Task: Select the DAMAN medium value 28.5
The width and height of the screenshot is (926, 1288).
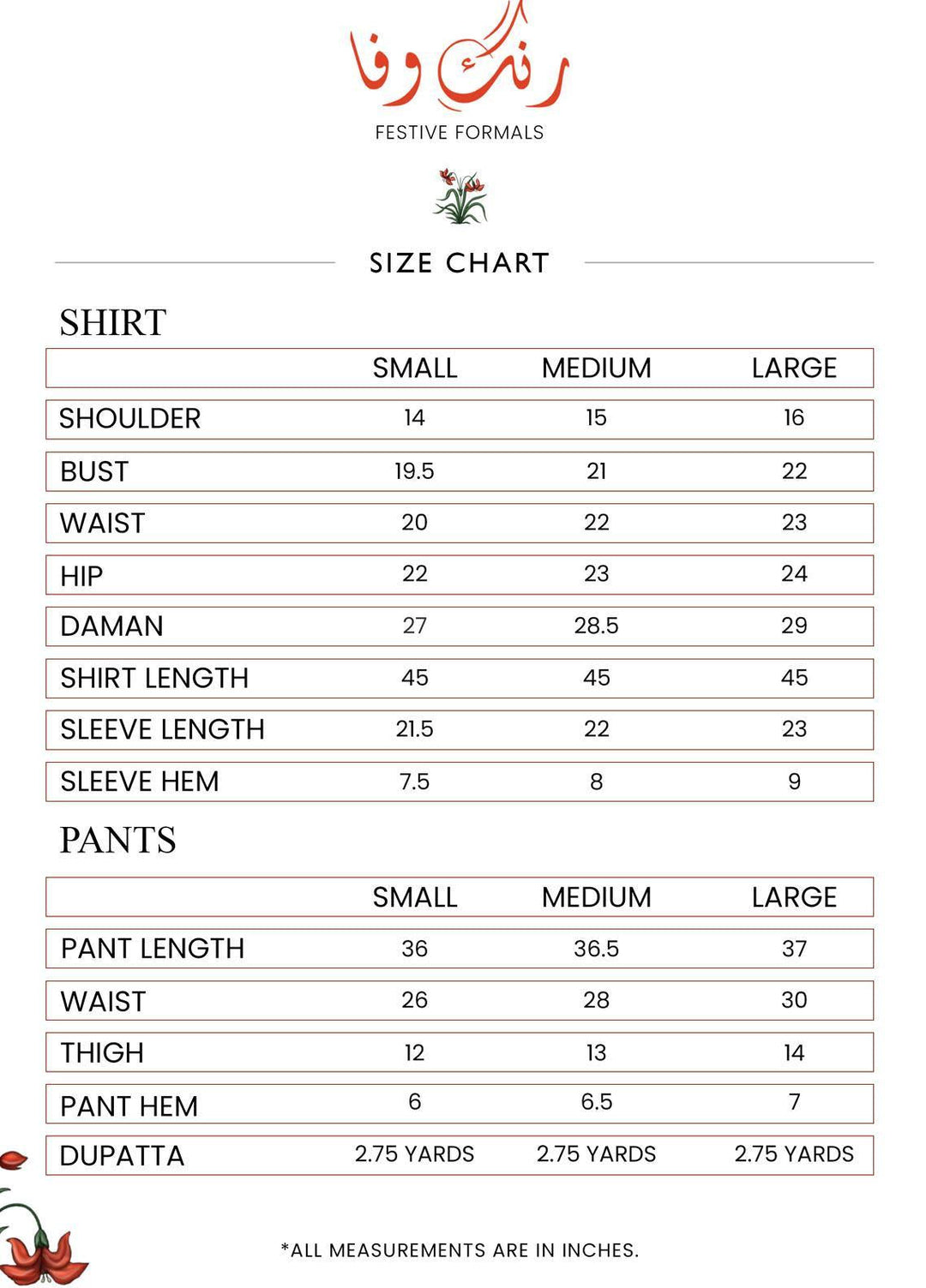Action: click(596, 626)
